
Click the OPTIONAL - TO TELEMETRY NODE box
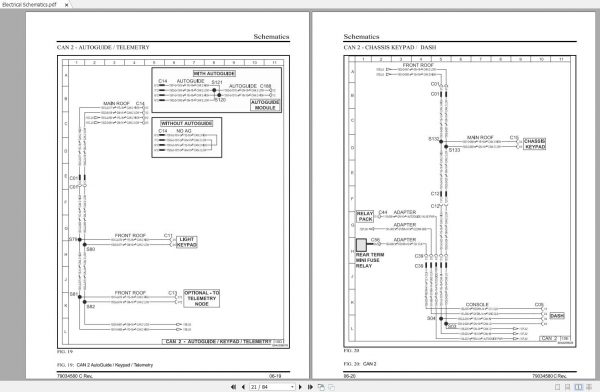[x=202, y=298]
